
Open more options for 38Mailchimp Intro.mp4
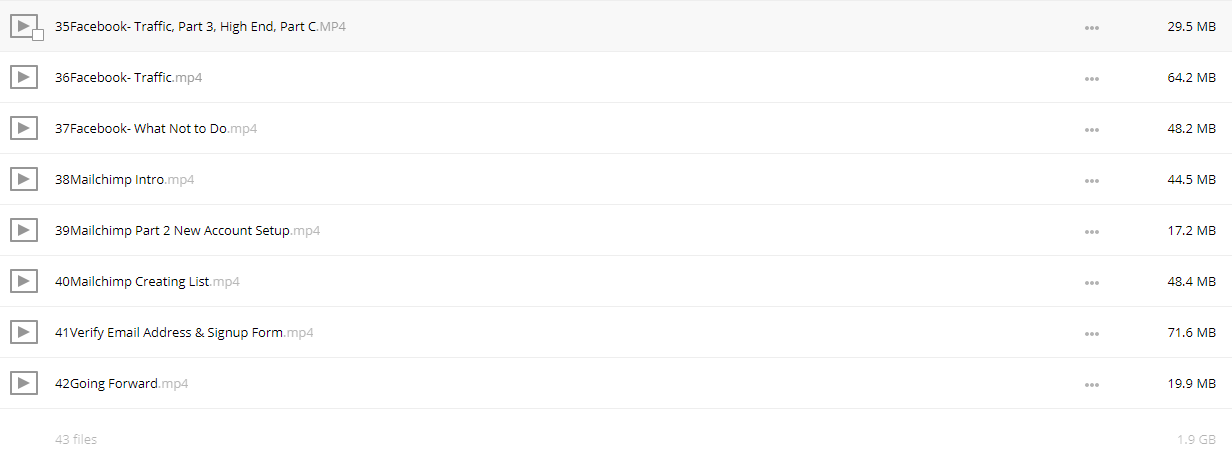point(1092,180)
